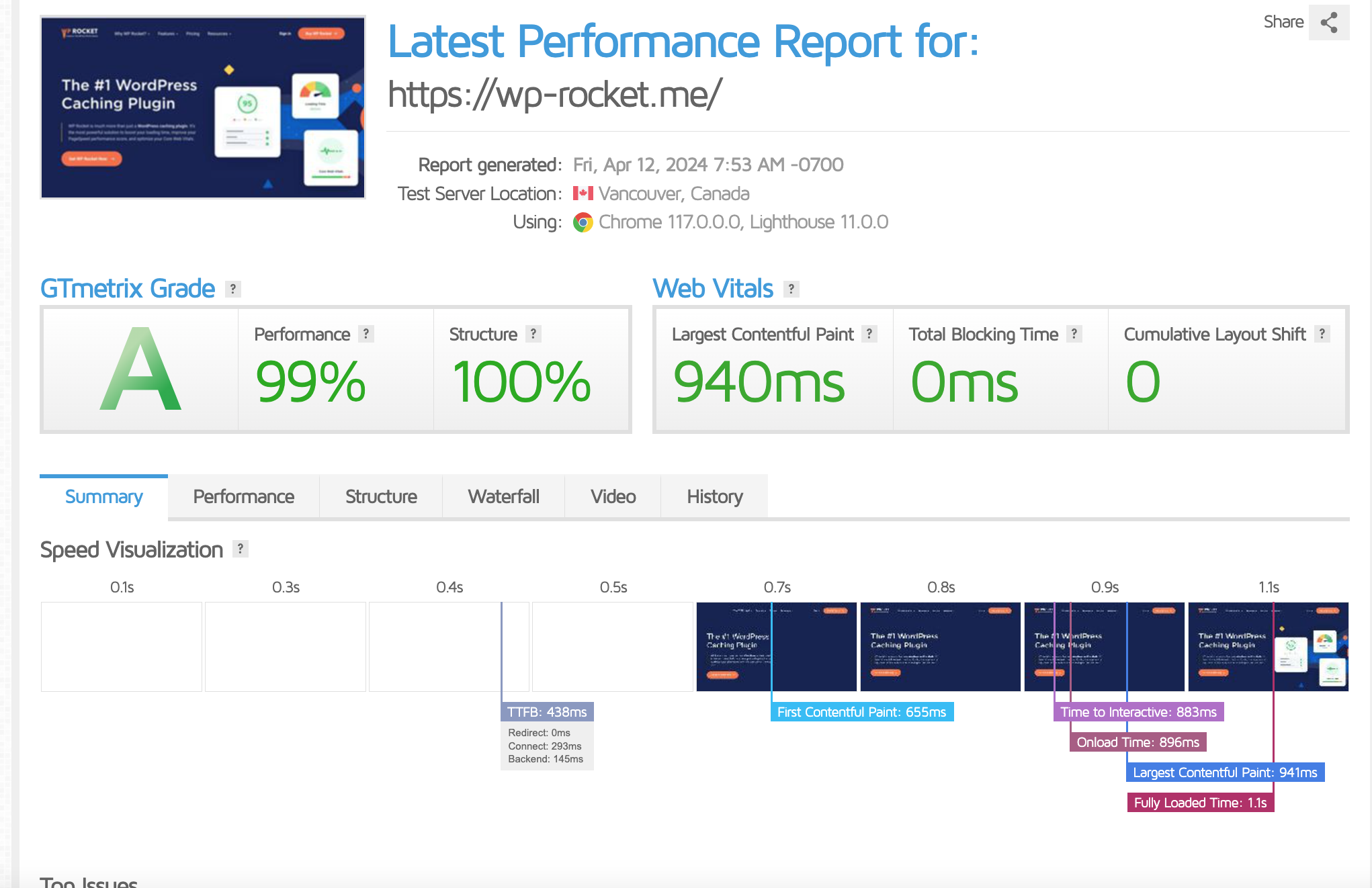Viewport: 1372px width, 888px height.
Task: Click the TTFB: 438ms marker
Action: (x=547, y=712)
